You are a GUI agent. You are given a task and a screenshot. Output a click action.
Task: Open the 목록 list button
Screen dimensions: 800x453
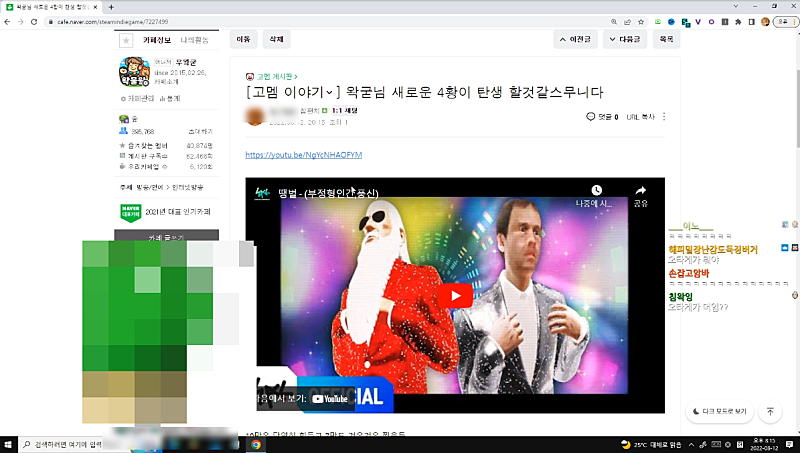tap(666, 39)
